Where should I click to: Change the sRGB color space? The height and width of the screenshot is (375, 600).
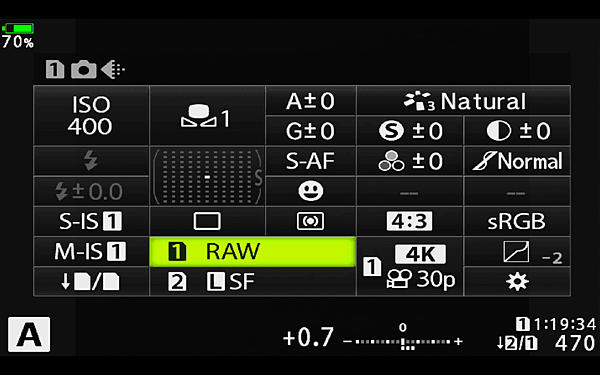pos(517,221)
